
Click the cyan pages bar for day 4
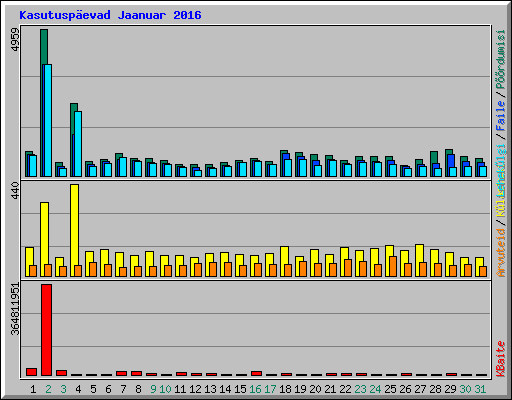pos(78,144)
